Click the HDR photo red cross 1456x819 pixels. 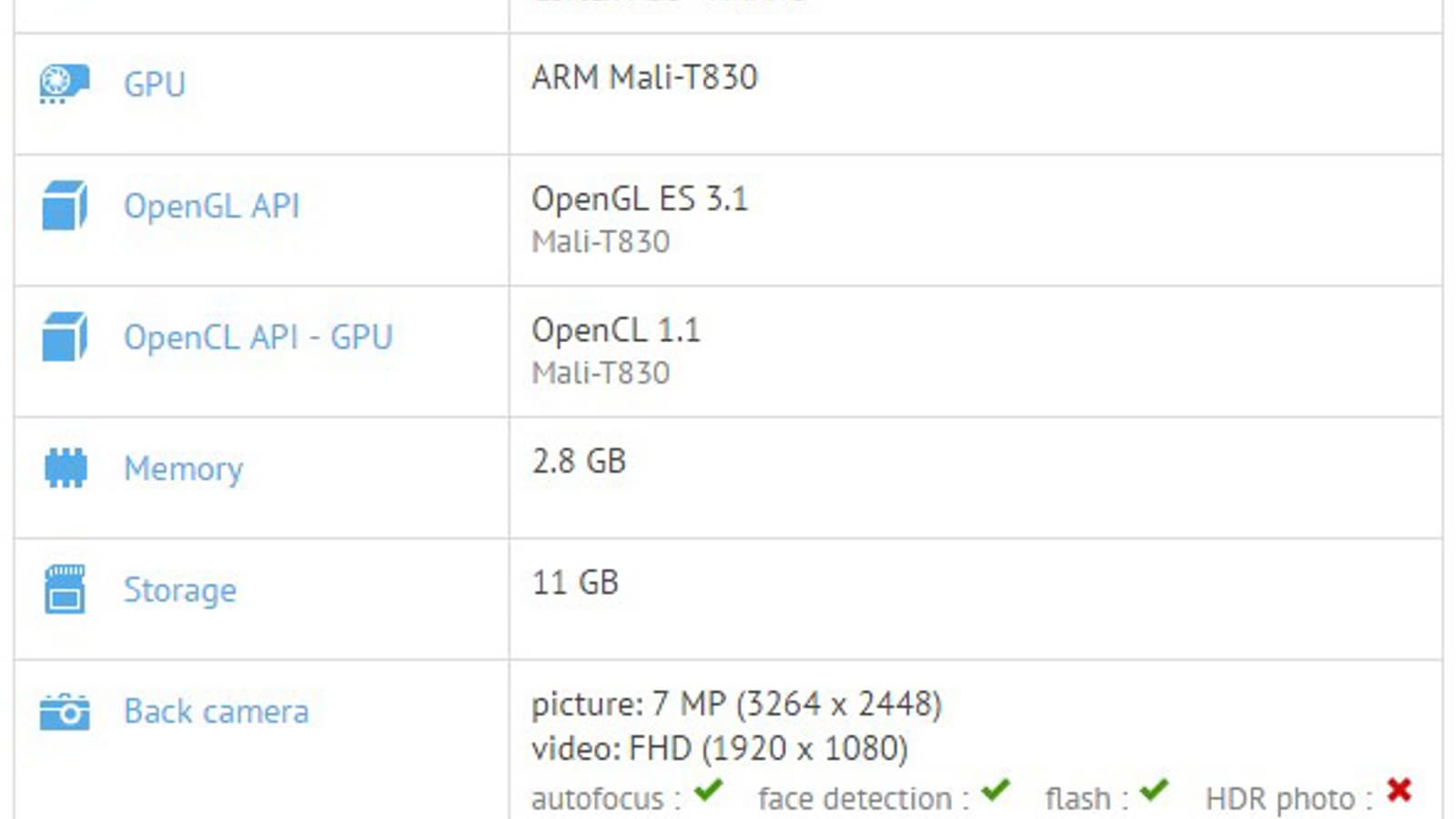(x=1400, y=790)
